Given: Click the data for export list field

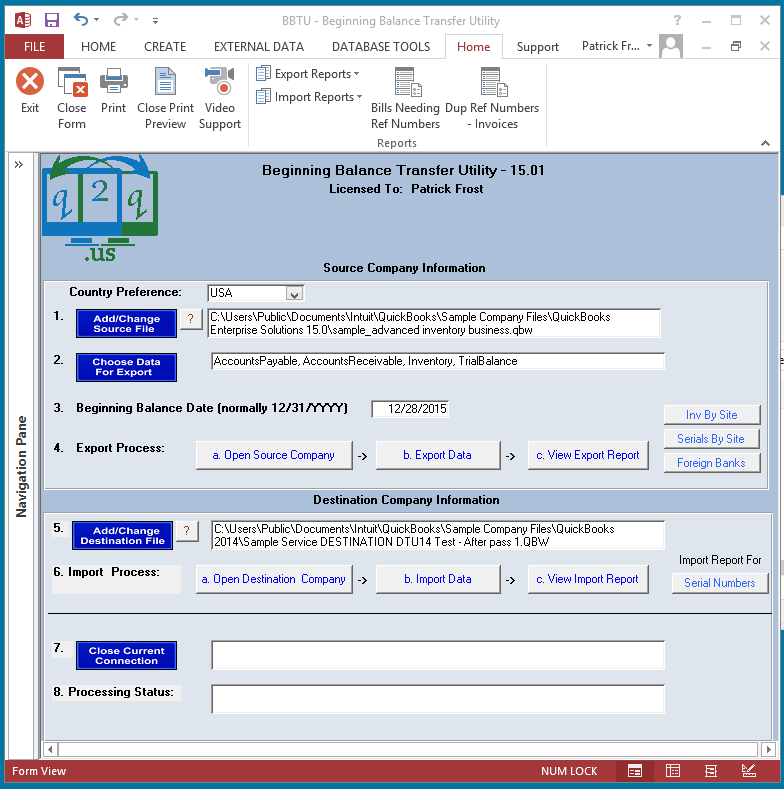Looking at the screenshot, I should (x=438, y=361).
